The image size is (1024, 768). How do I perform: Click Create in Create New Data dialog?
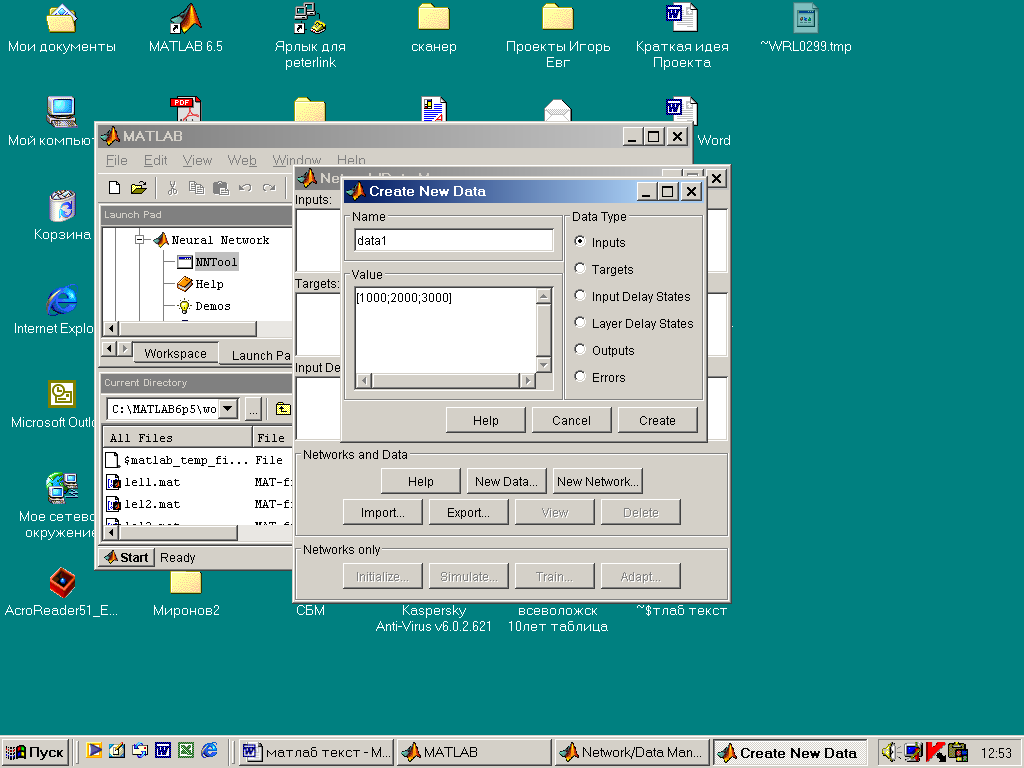pyautogui.click(x=657, y=421)
